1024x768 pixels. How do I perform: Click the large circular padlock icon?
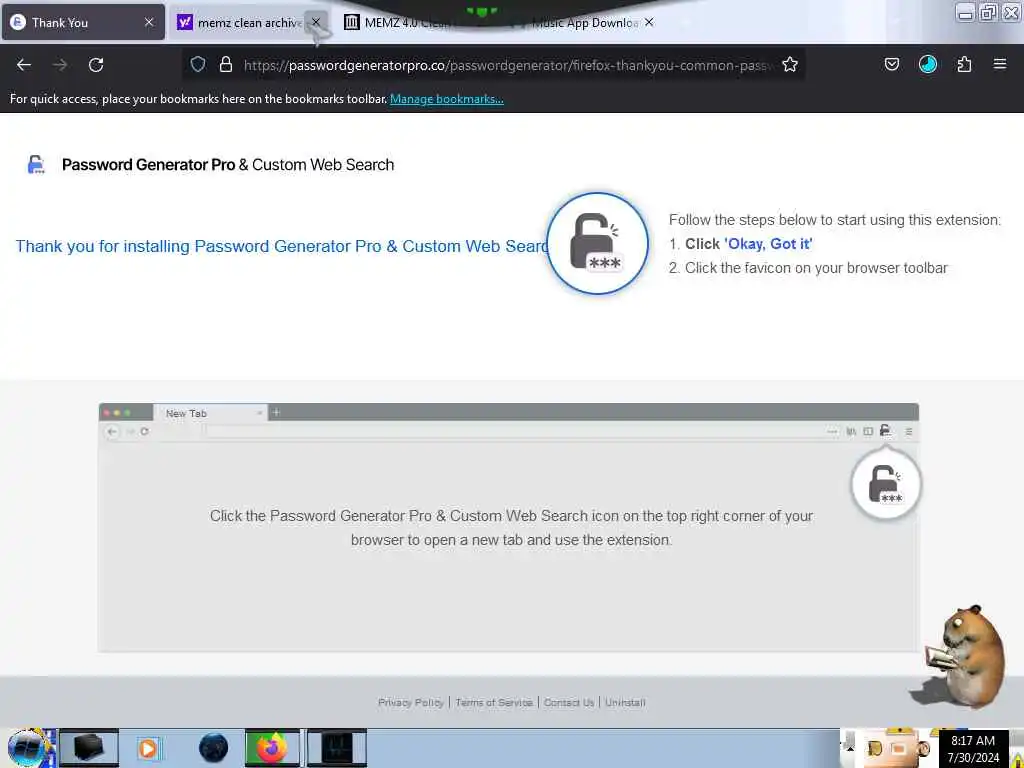[597, 243]
